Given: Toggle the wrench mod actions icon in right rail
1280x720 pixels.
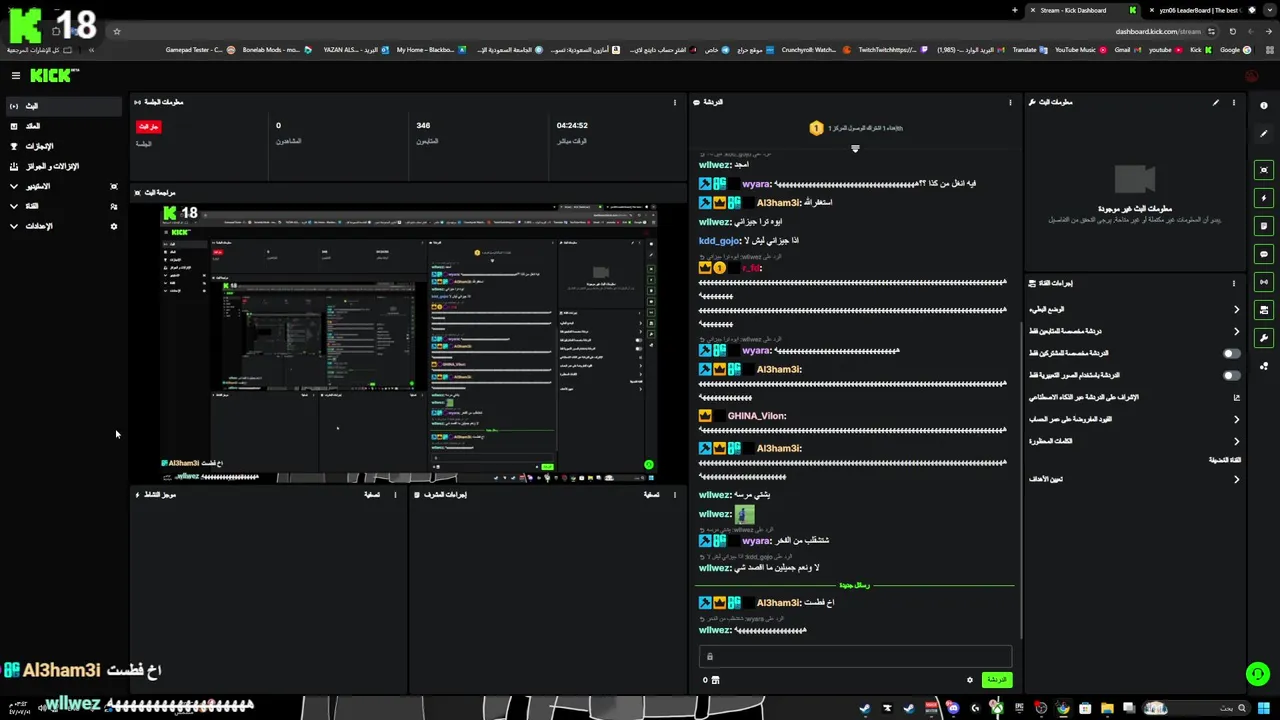Looking at the screenshot, I should tap(1264, 338).
